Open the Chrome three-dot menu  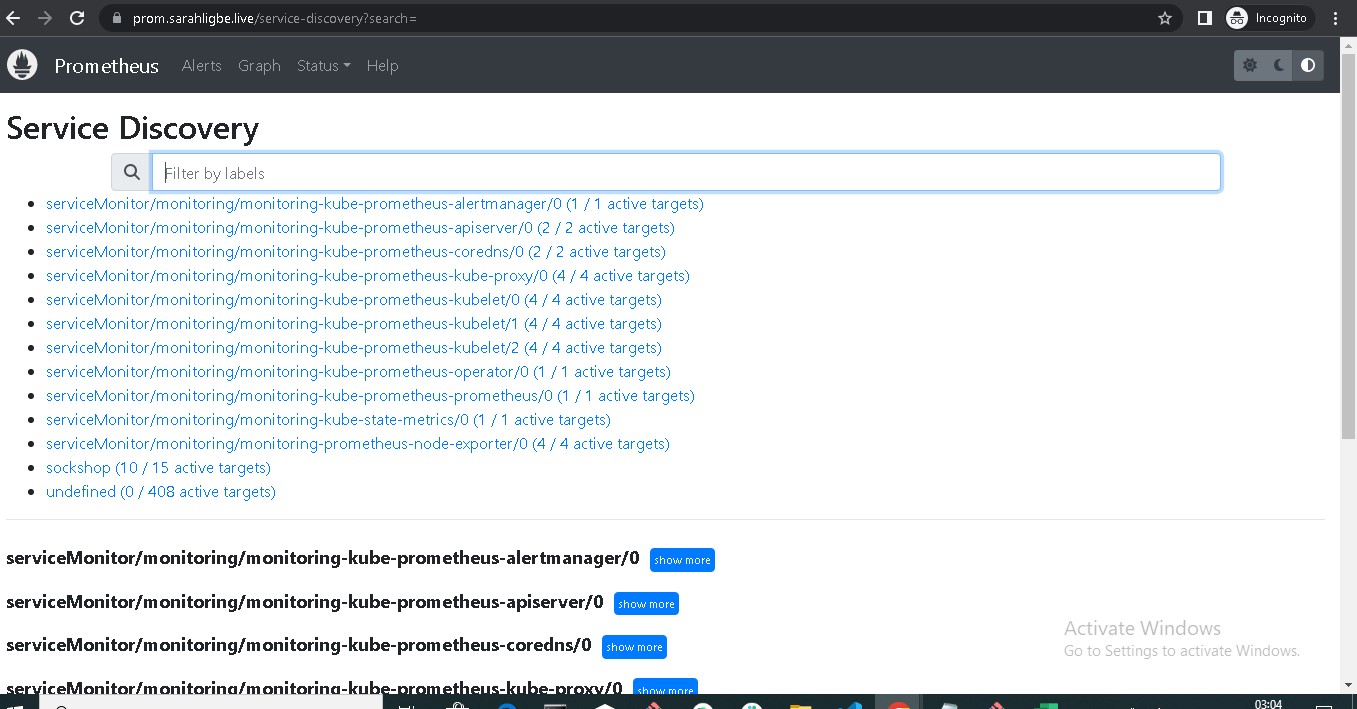pos(1337,18)
